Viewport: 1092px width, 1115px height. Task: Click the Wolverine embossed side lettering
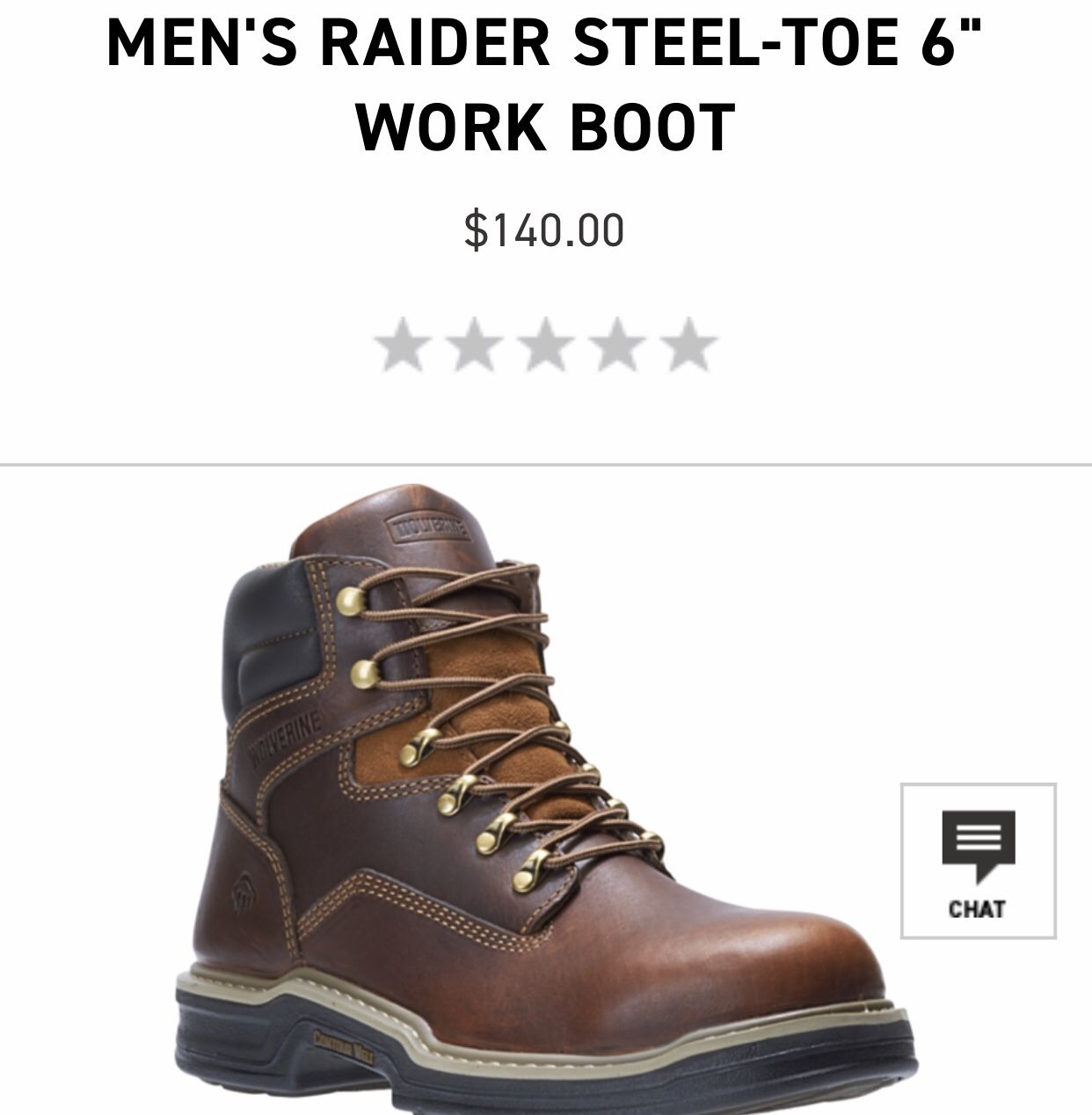coord(287,735)
